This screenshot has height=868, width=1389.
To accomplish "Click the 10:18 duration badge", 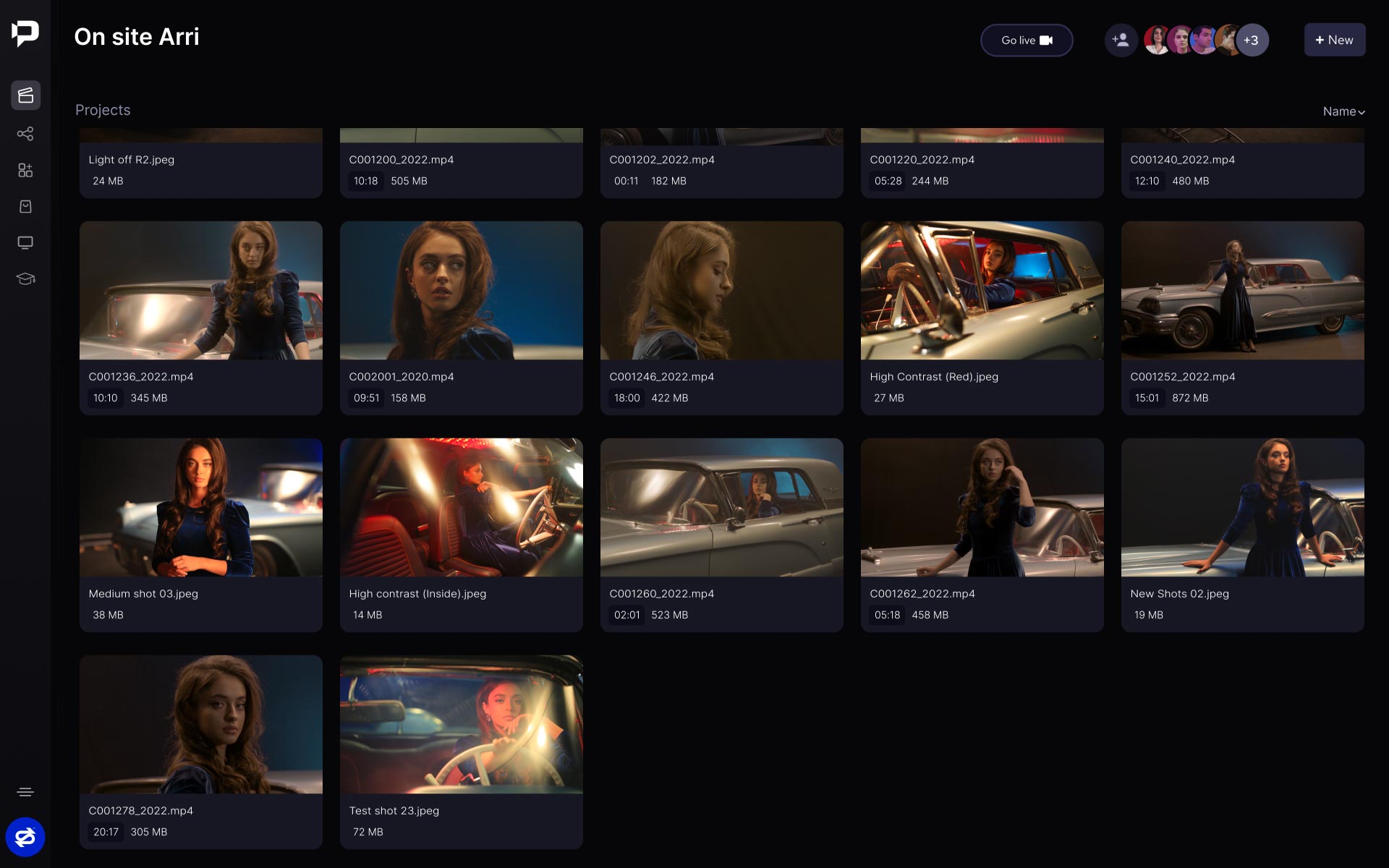I will coord(366,181).
